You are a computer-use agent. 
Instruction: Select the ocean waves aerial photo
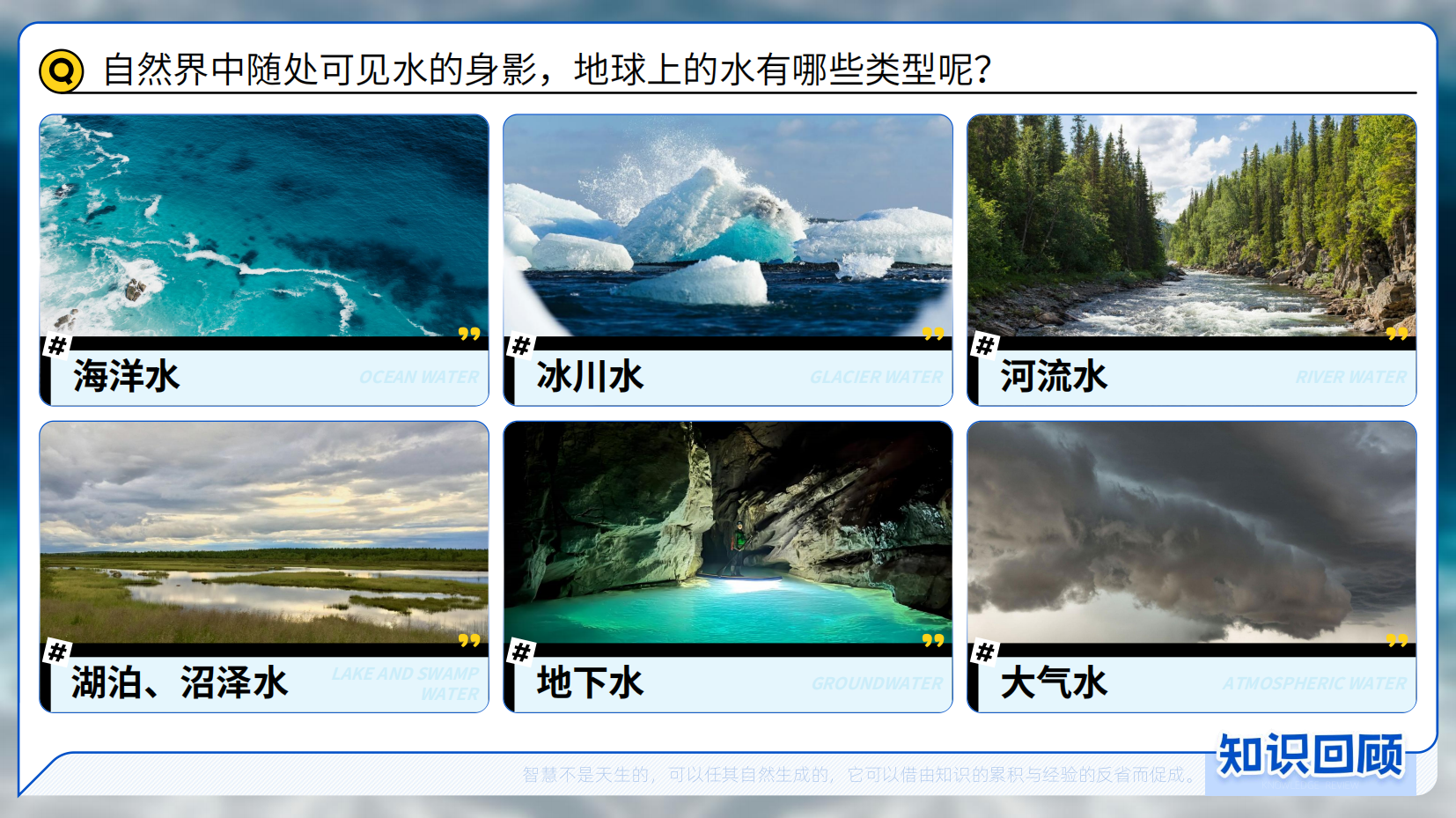[264, 225]
